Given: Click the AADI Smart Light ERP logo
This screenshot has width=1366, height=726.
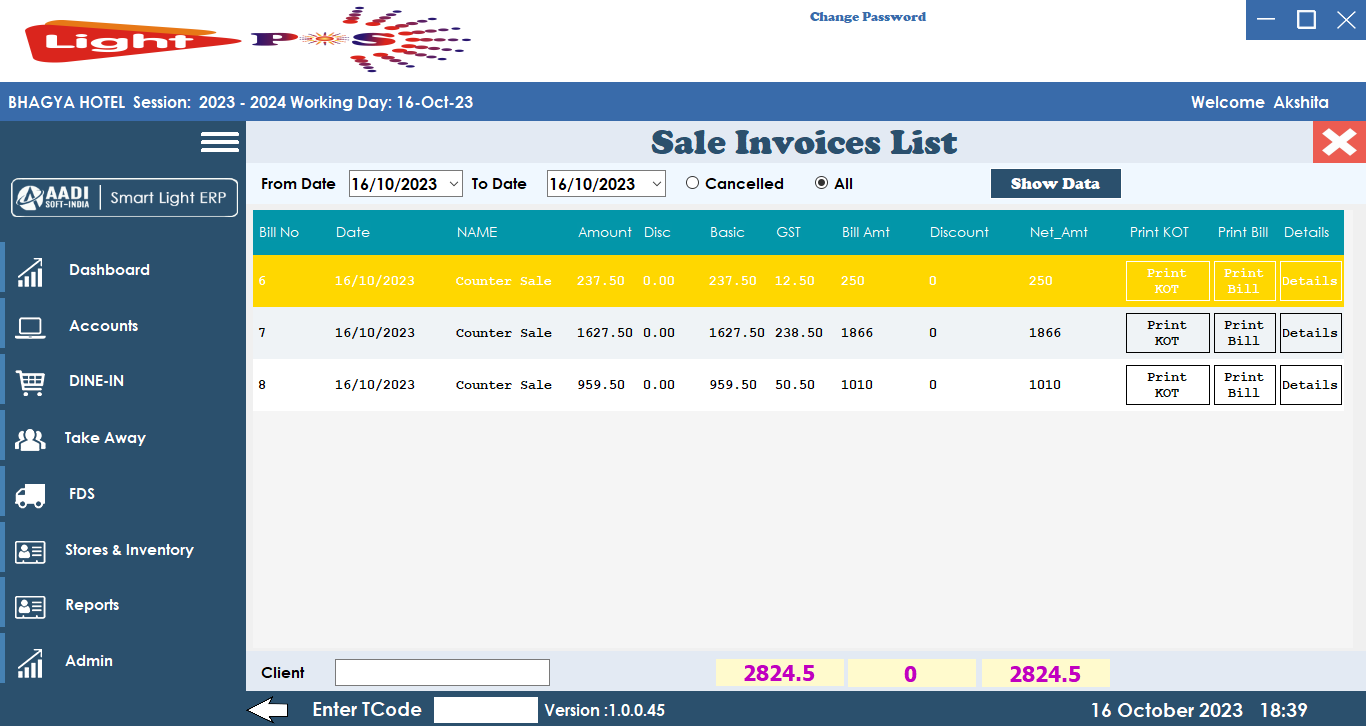Looking at the screenshot, I should pyautogui.click(x=125, y=197).
